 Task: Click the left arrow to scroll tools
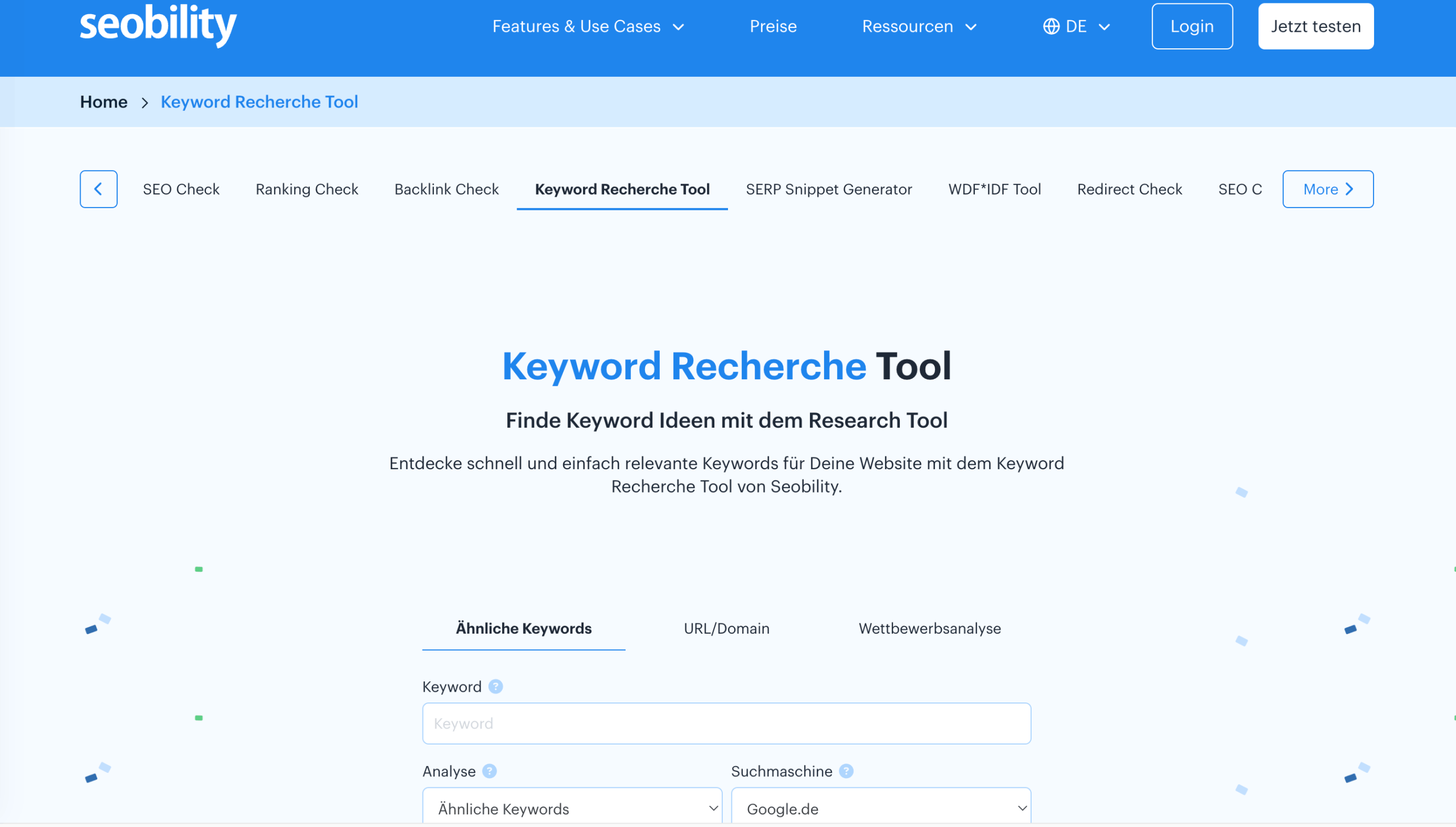point(98,189)
